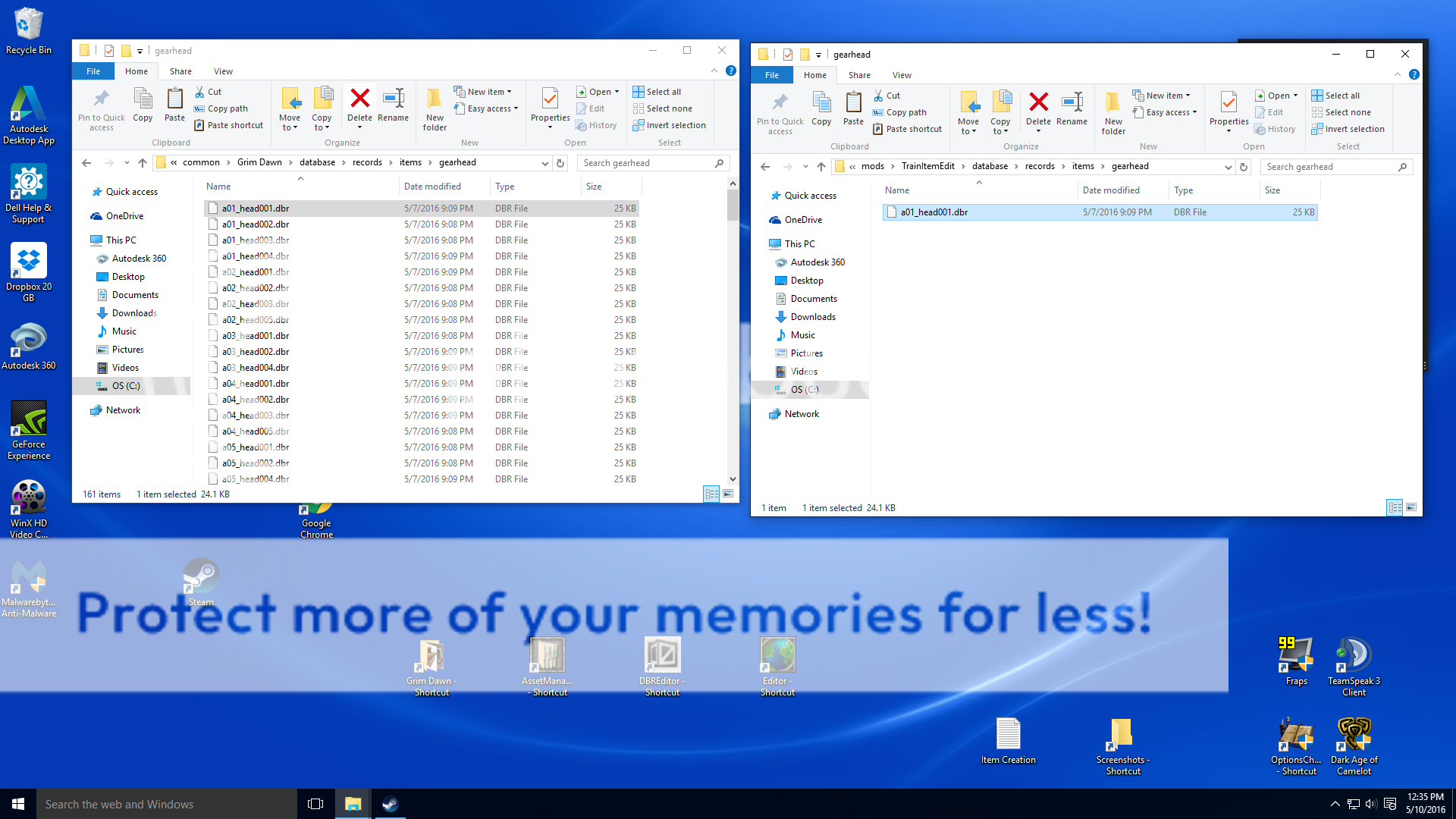The width and height of the screenshot is (1456, 819).
Task: Open Steam from the taskbar
Action: tap(390, 804)
